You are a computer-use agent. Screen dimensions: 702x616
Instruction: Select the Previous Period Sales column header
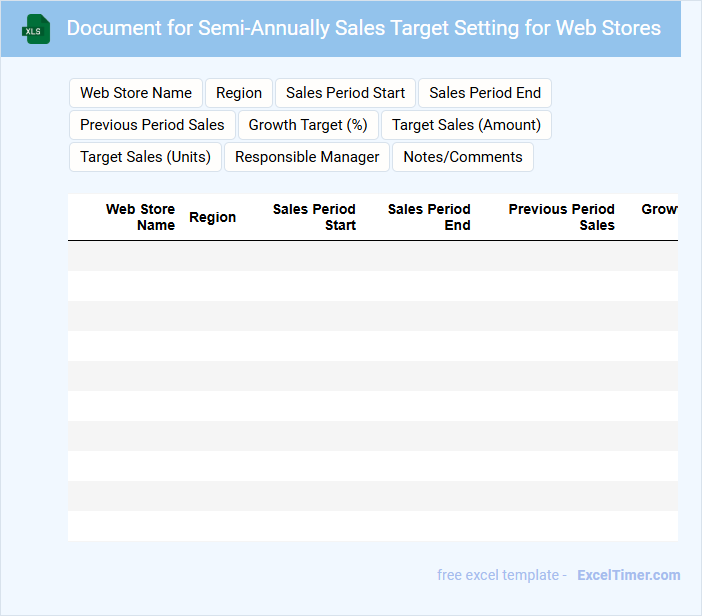point(561,217)
